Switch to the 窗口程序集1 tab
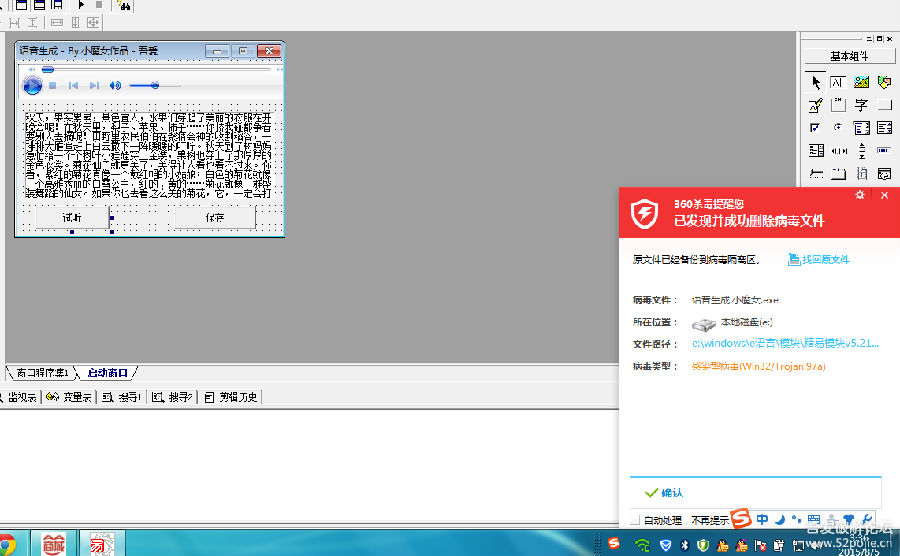 coord(40,373)
